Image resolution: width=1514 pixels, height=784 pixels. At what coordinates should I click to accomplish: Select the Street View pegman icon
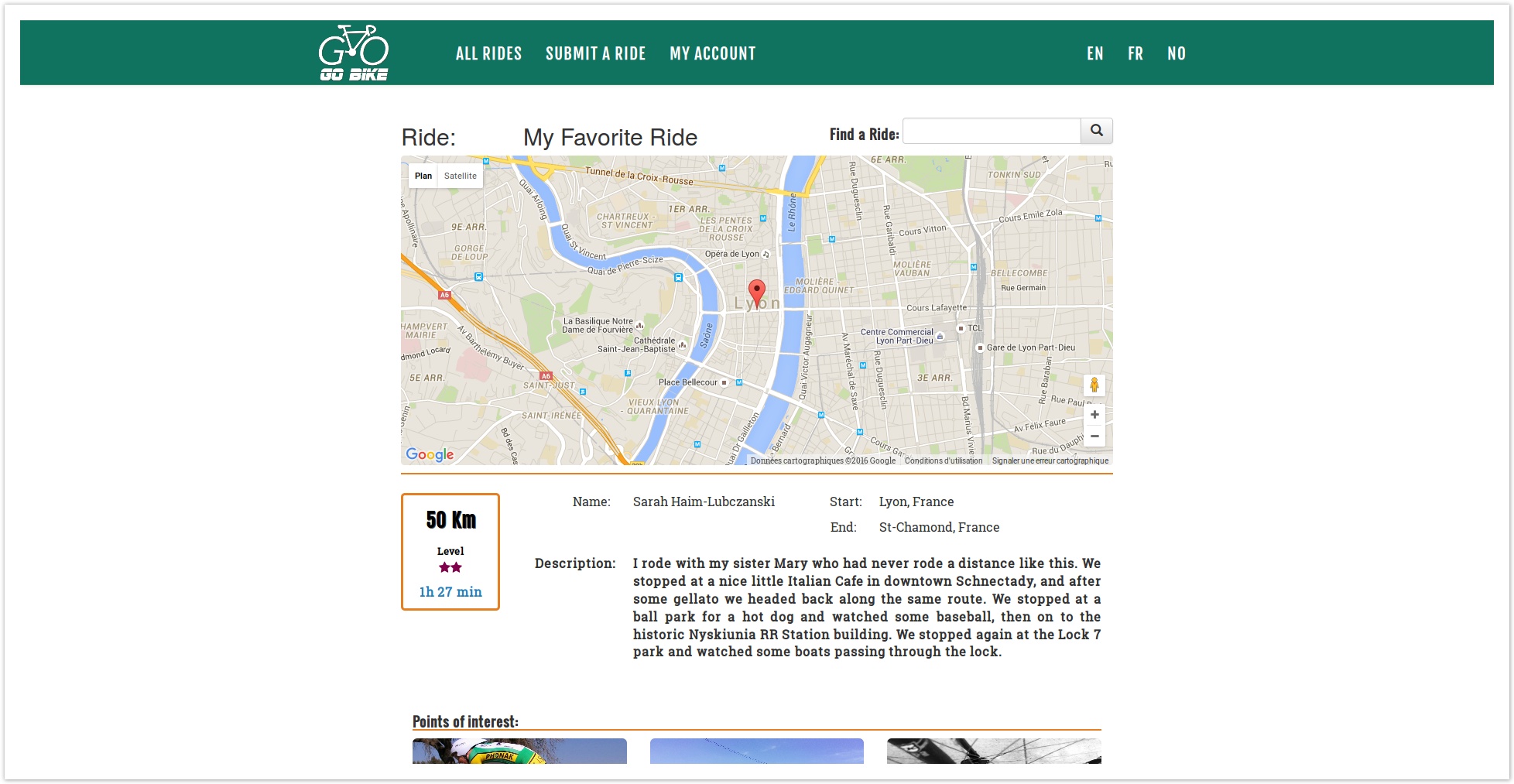1094,385
